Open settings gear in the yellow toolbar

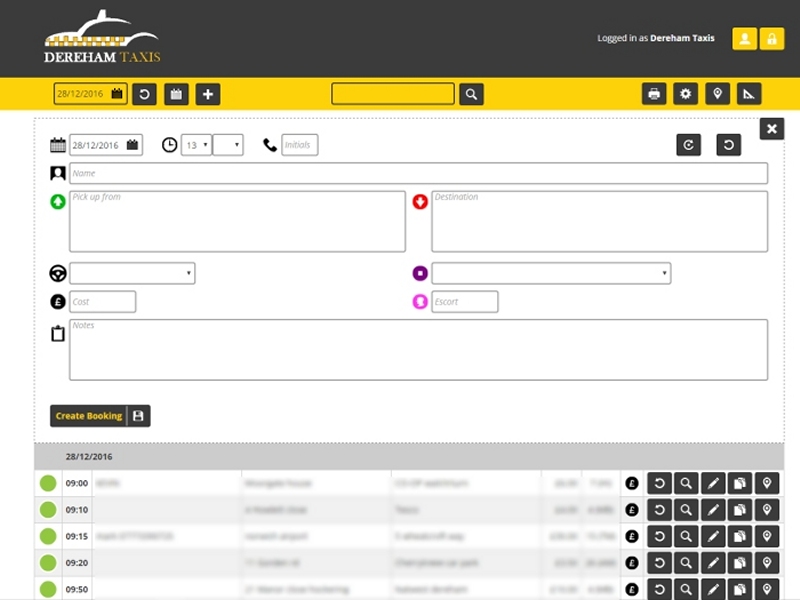tap(685, 94)
